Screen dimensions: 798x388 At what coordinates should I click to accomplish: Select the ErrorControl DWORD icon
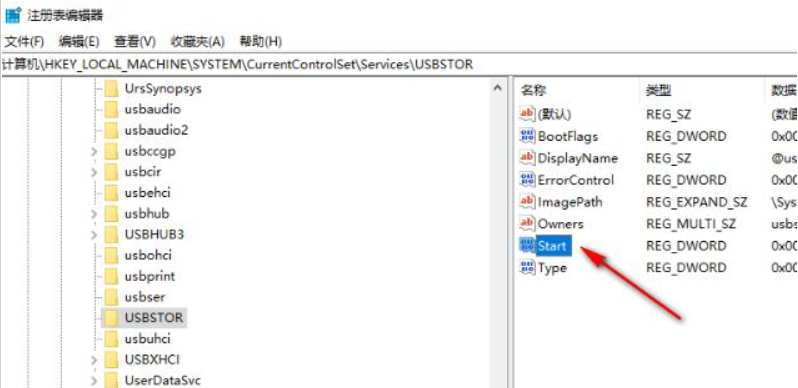tap(527, 180)
